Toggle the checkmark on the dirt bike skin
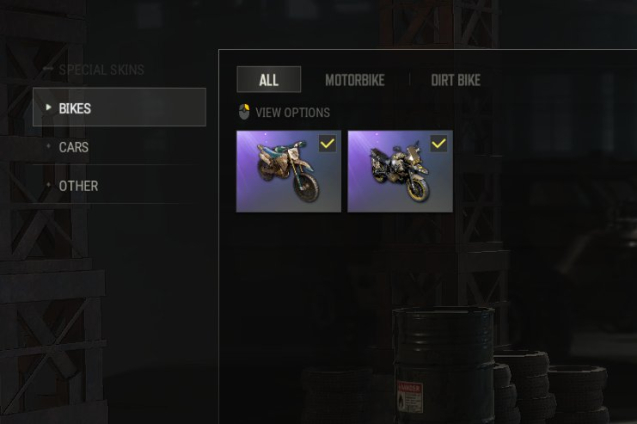Image resolution: width=637 pixels, height=424 pixels. pyautogui.click(x=327, y=143)
